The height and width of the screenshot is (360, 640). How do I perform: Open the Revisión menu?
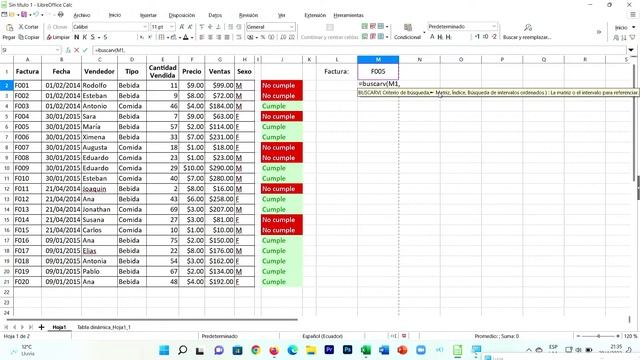point(248,15)
